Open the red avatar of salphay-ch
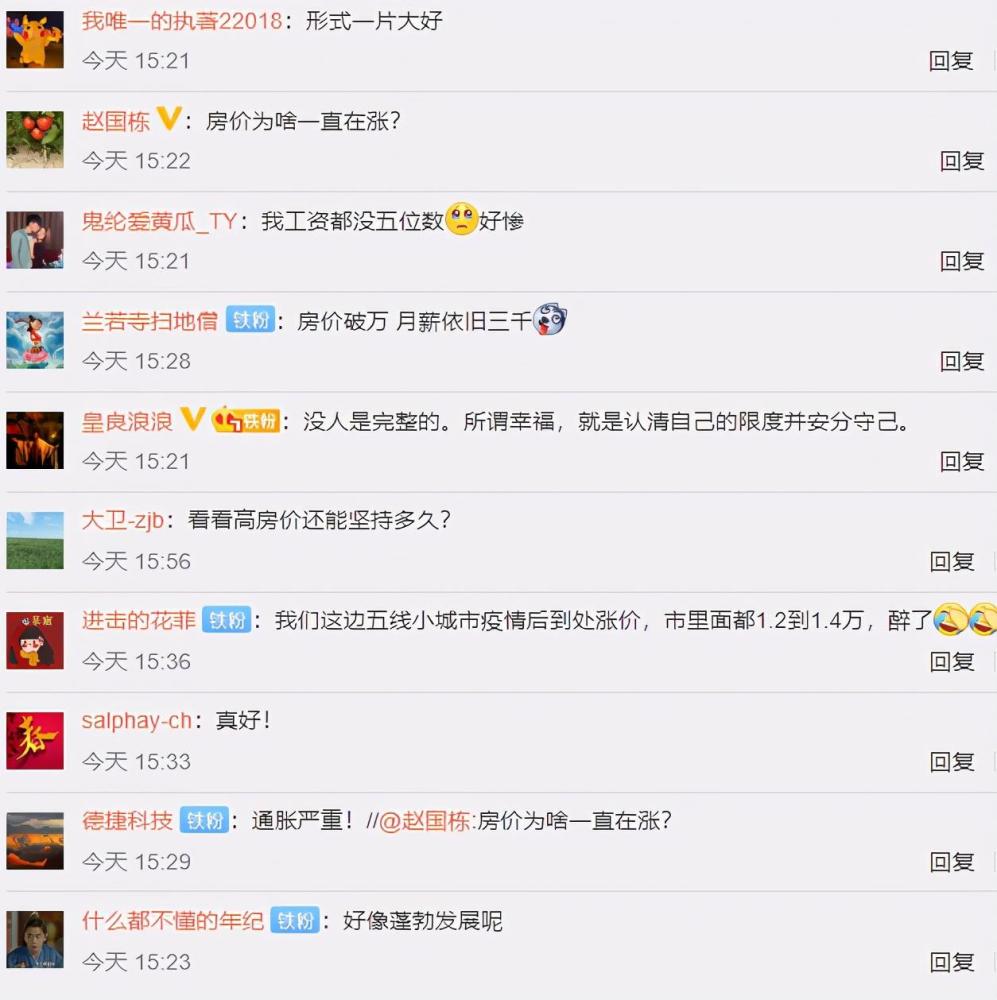The width and height of the screenshot is (997, 1000). pyautogui.click(x=35, y=740)
